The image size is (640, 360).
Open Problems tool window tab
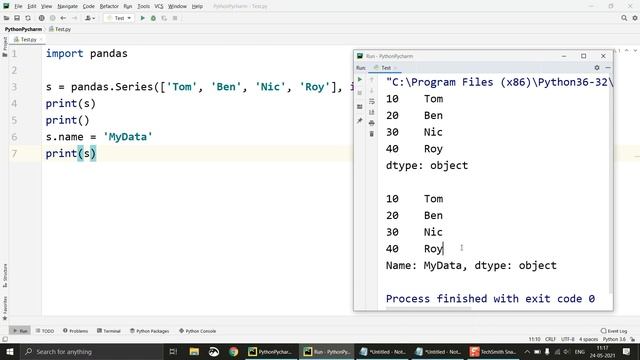[x=76, y=331]
